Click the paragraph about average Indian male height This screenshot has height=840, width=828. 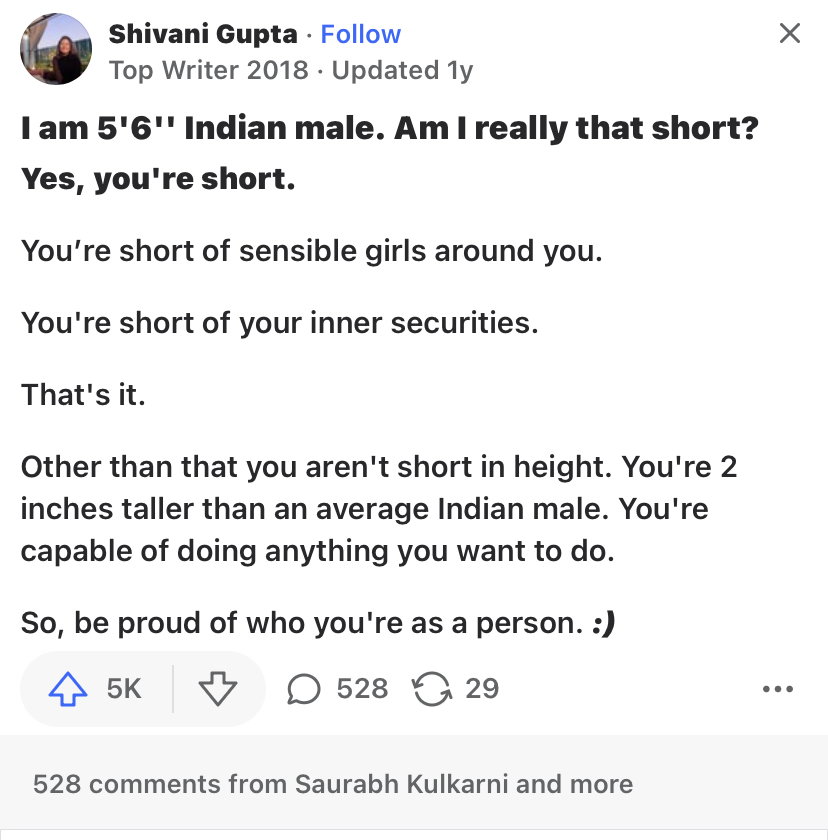[x=379, y=508]
